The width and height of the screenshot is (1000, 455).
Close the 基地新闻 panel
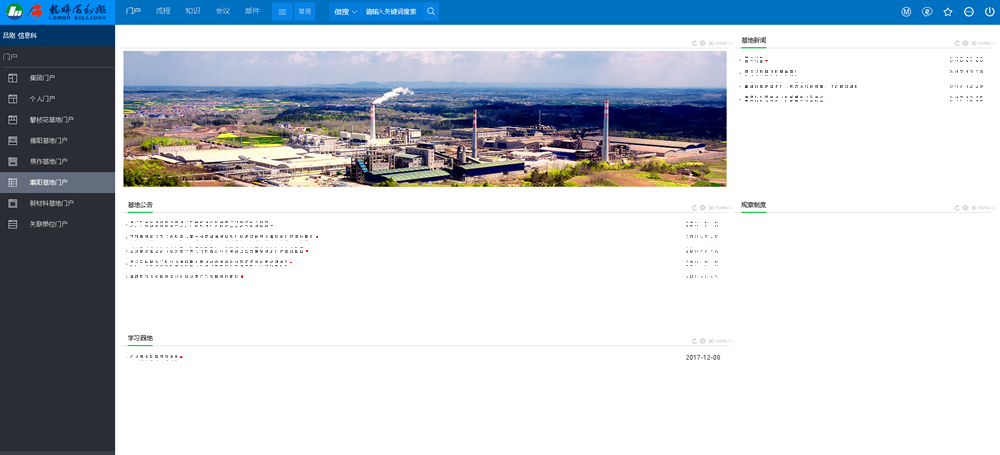(x=974, y=43)
